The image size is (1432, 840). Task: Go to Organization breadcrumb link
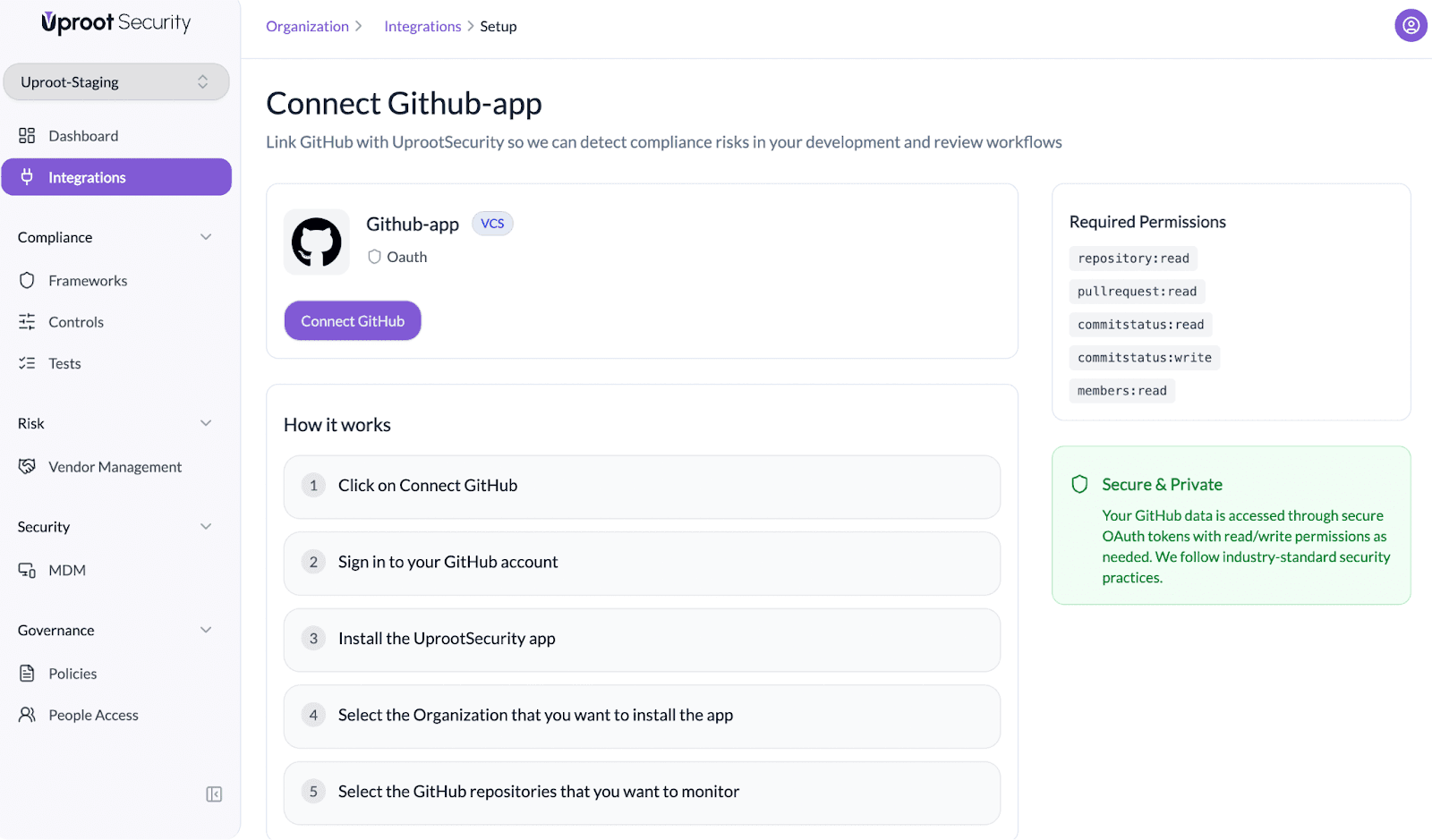coord(307,27)
